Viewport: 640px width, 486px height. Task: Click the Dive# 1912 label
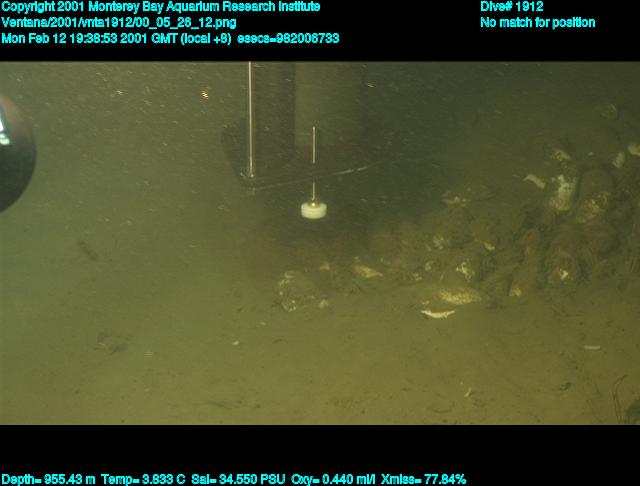click(512, 7)
